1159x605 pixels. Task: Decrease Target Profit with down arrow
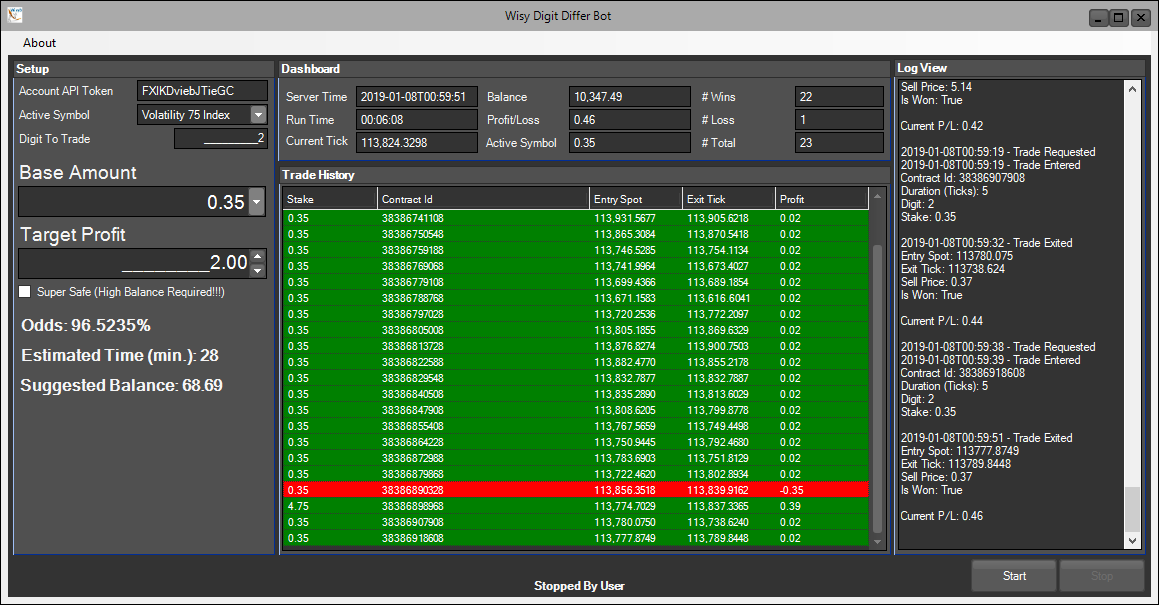(x=257, y=270)
